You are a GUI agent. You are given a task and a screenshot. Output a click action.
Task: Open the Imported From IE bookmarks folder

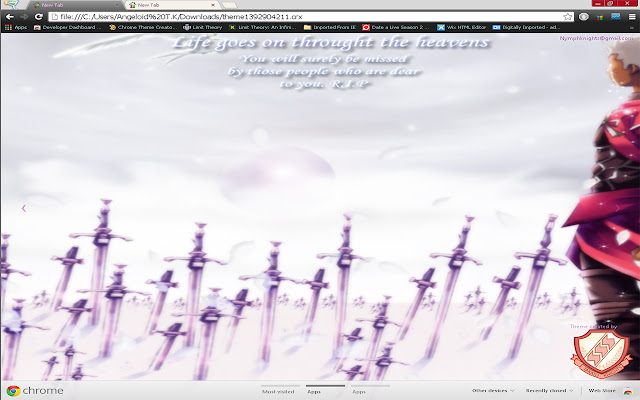point(330,27)
